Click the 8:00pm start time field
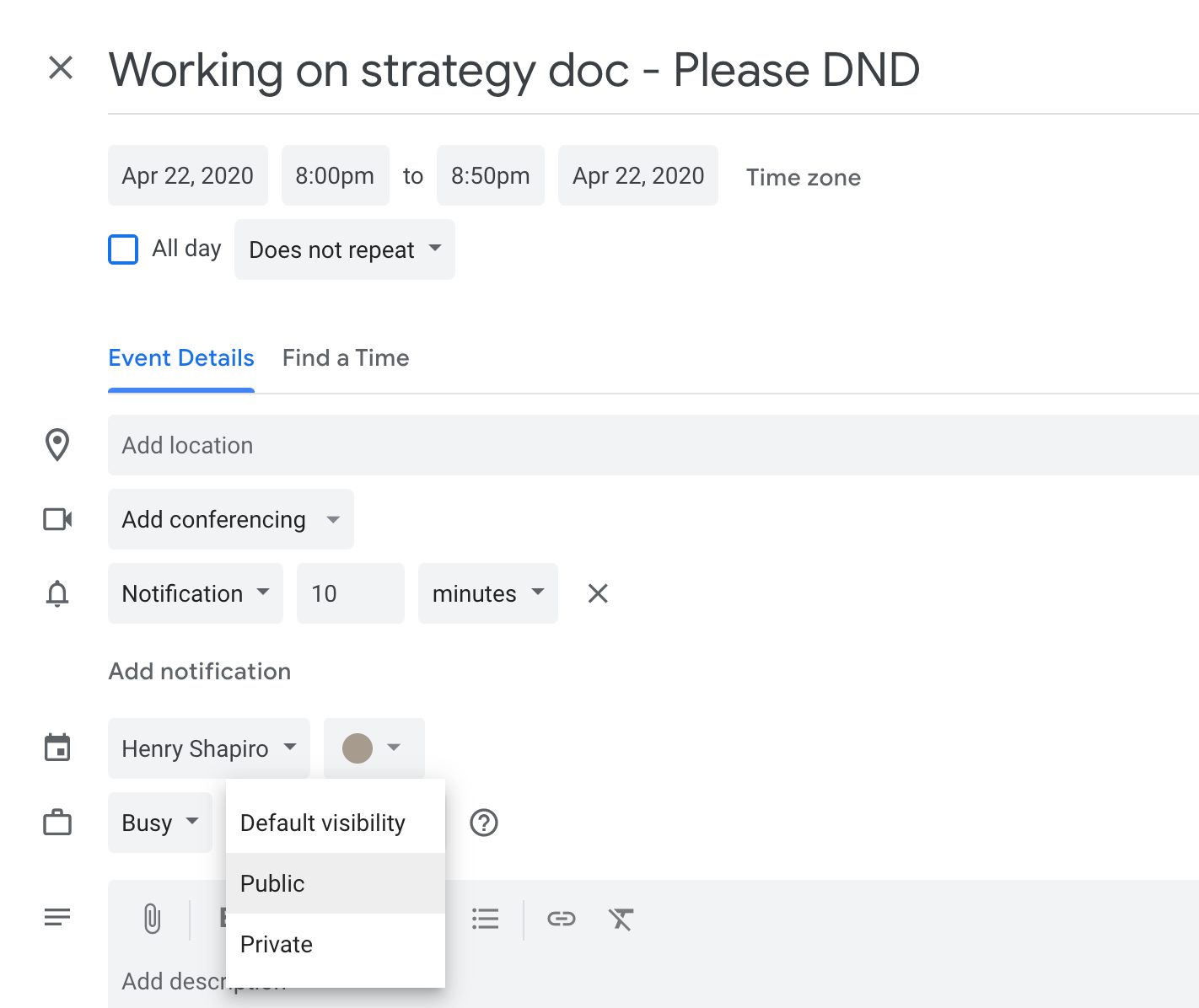 point(335,175)
